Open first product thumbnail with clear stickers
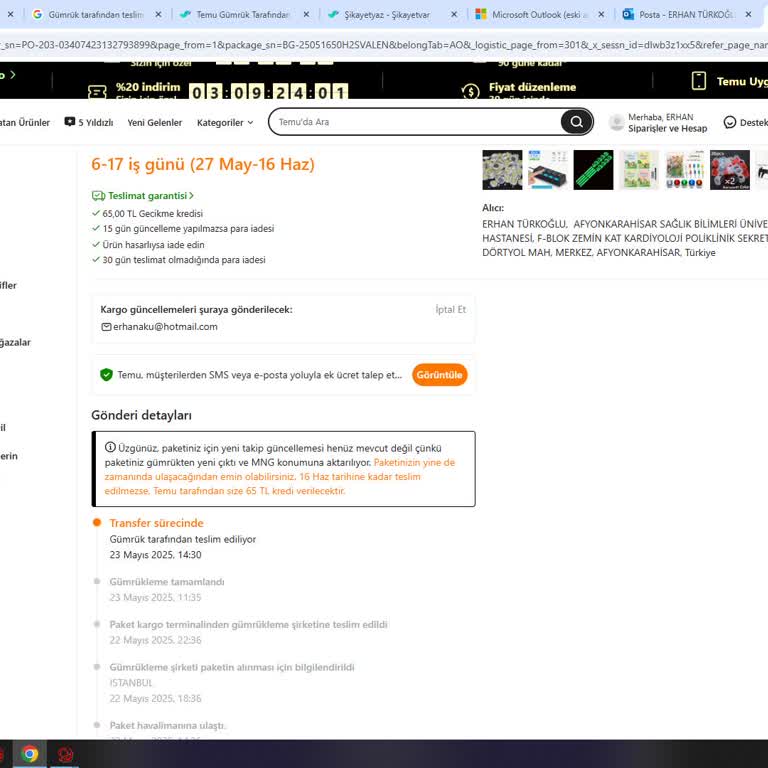 [502, 170]
